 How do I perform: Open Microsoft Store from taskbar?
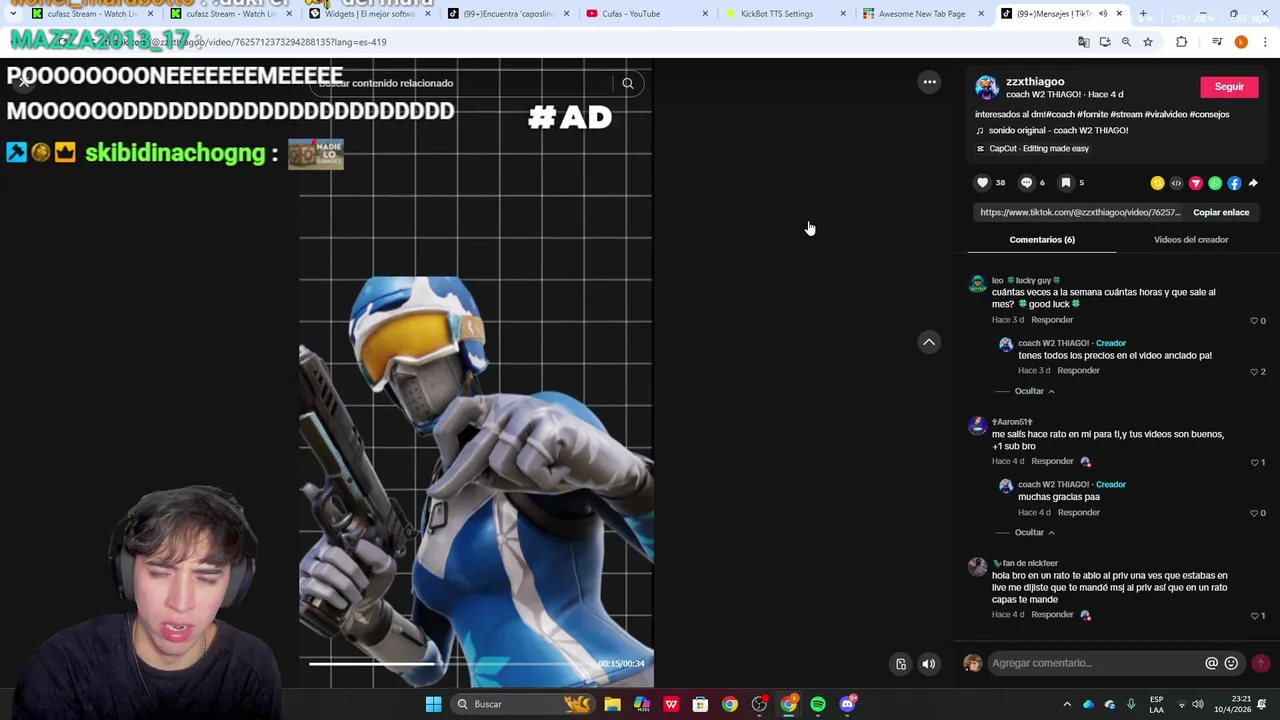(x=700, y=704)
